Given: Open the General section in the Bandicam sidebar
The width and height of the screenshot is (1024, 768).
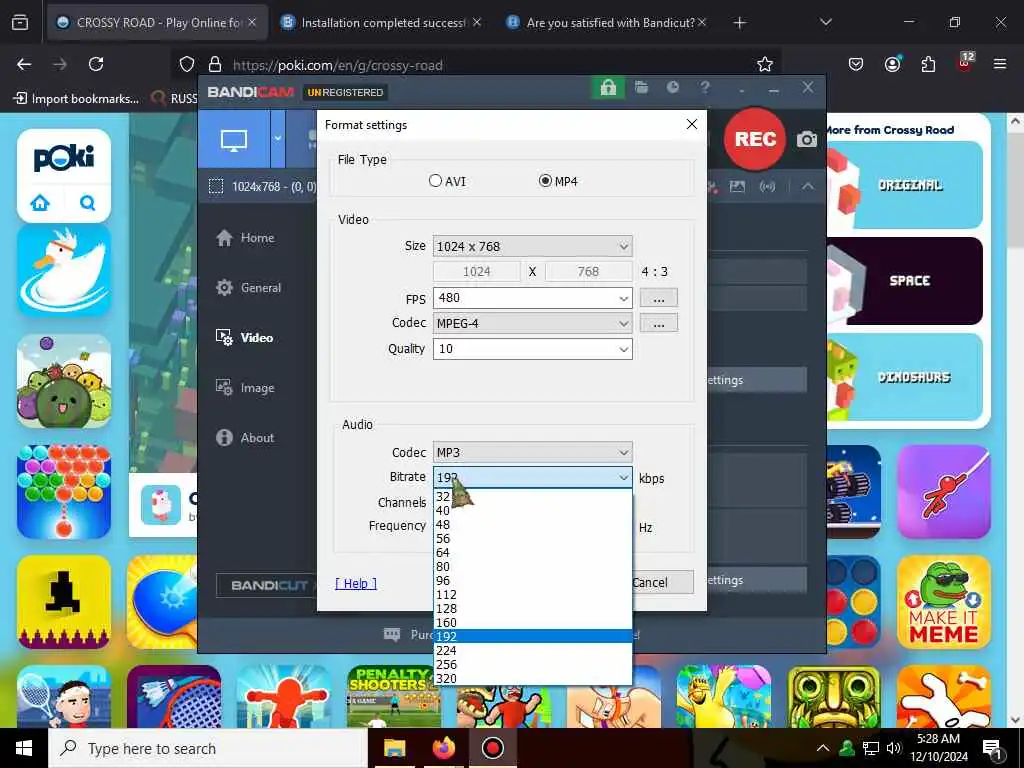Looking at the screenshot, I should 248,287.
